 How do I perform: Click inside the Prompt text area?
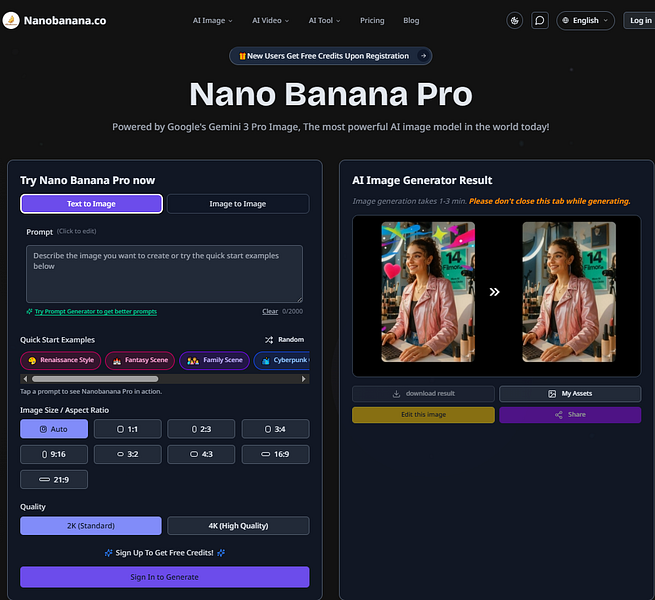(165, 274)
